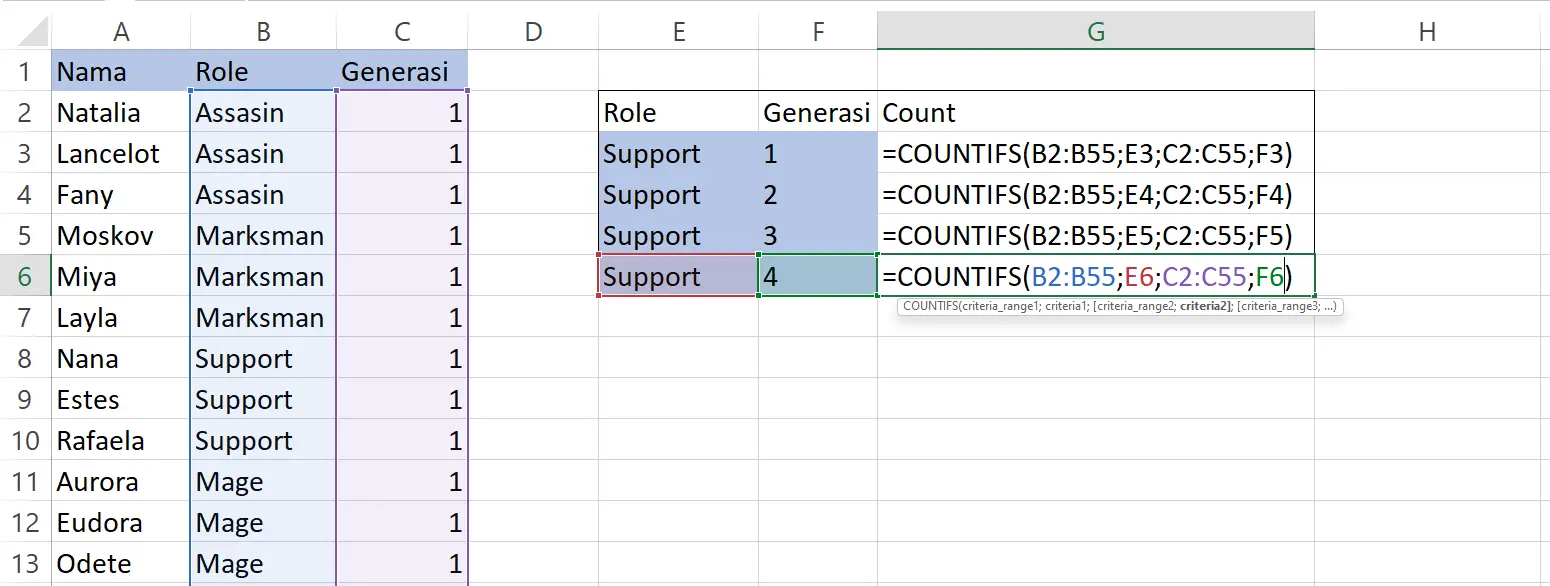Viewport: 1550px width, 586px height.
Task: Click the "Count" header cell
Action: tap(1096, 113)
